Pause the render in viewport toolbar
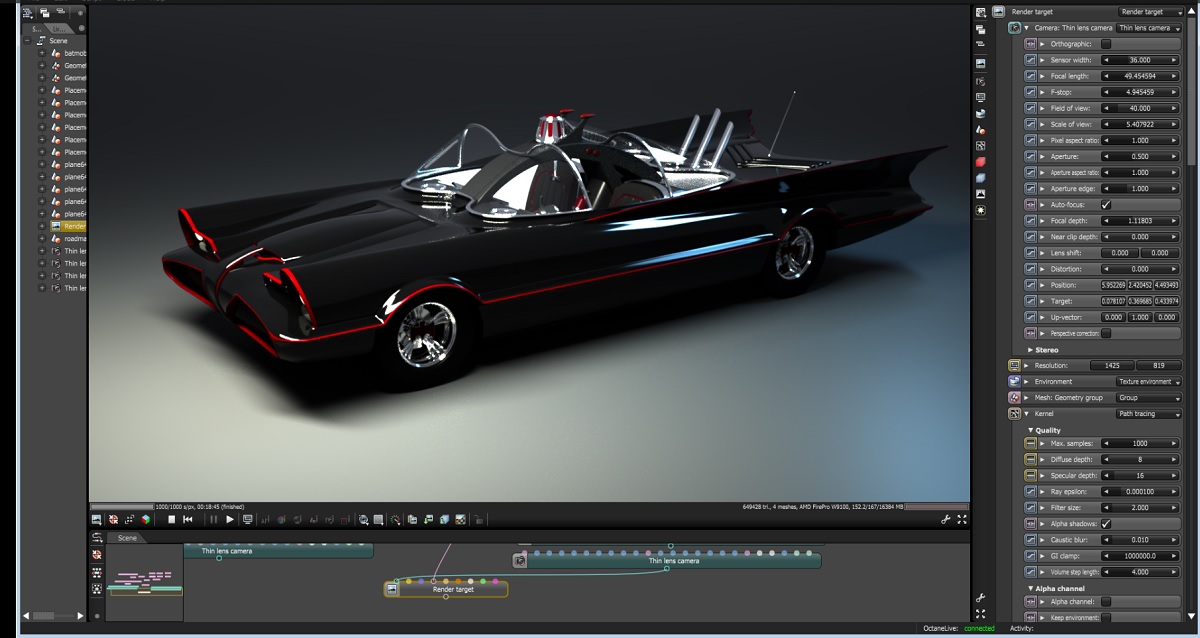1200x638 pixels. coord(213,519)
